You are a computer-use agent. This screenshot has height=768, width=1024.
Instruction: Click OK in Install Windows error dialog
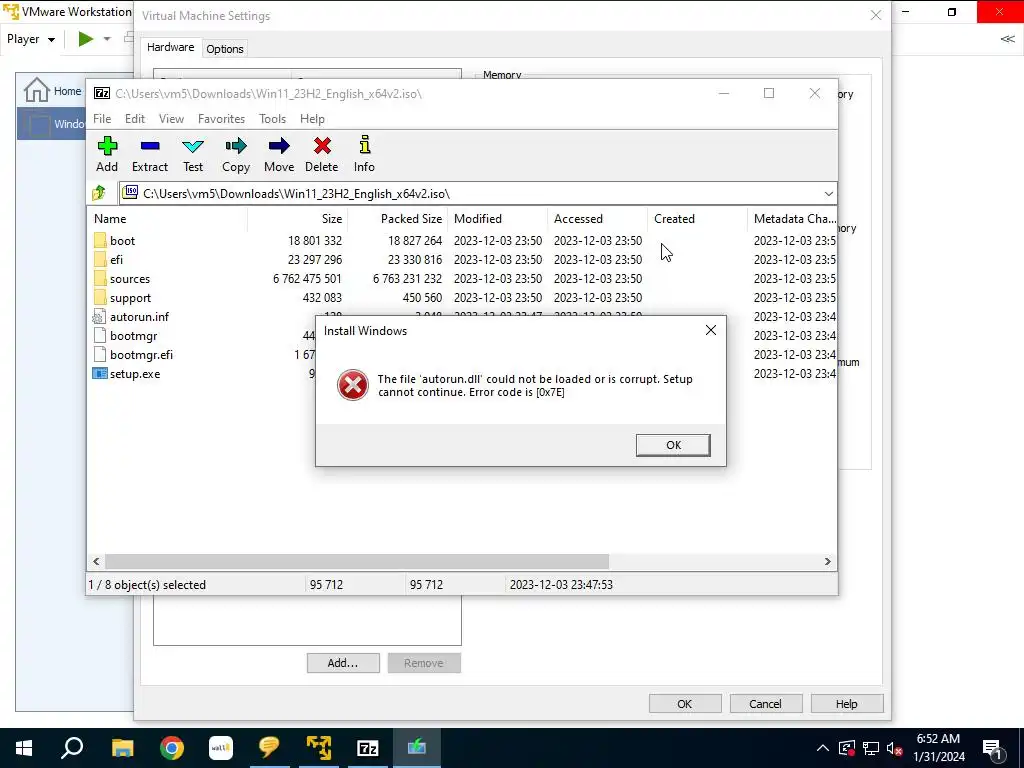673,445
